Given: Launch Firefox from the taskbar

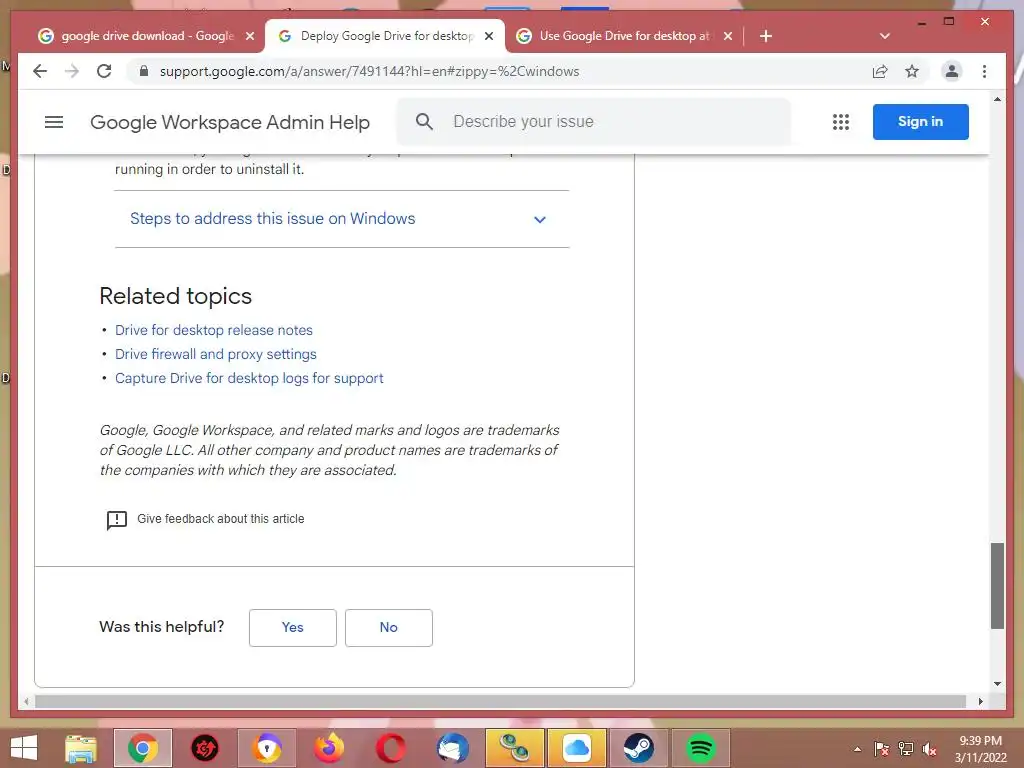Looking at the screenshot, I should (x=329, y=748).
